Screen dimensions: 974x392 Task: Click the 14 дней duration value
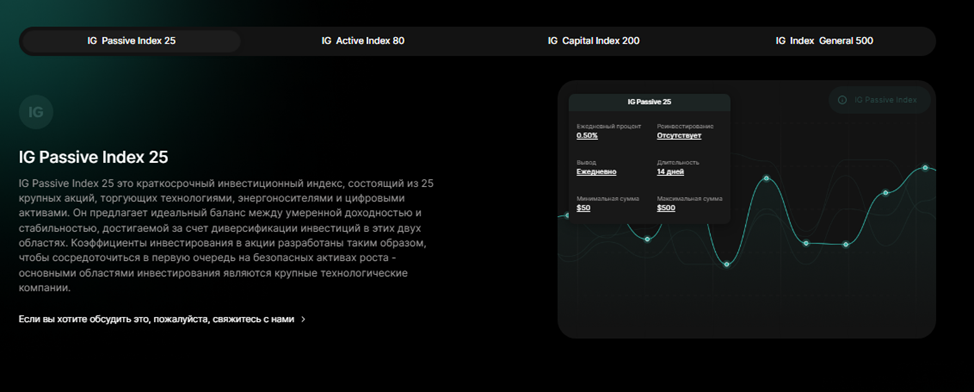[670, 171]
